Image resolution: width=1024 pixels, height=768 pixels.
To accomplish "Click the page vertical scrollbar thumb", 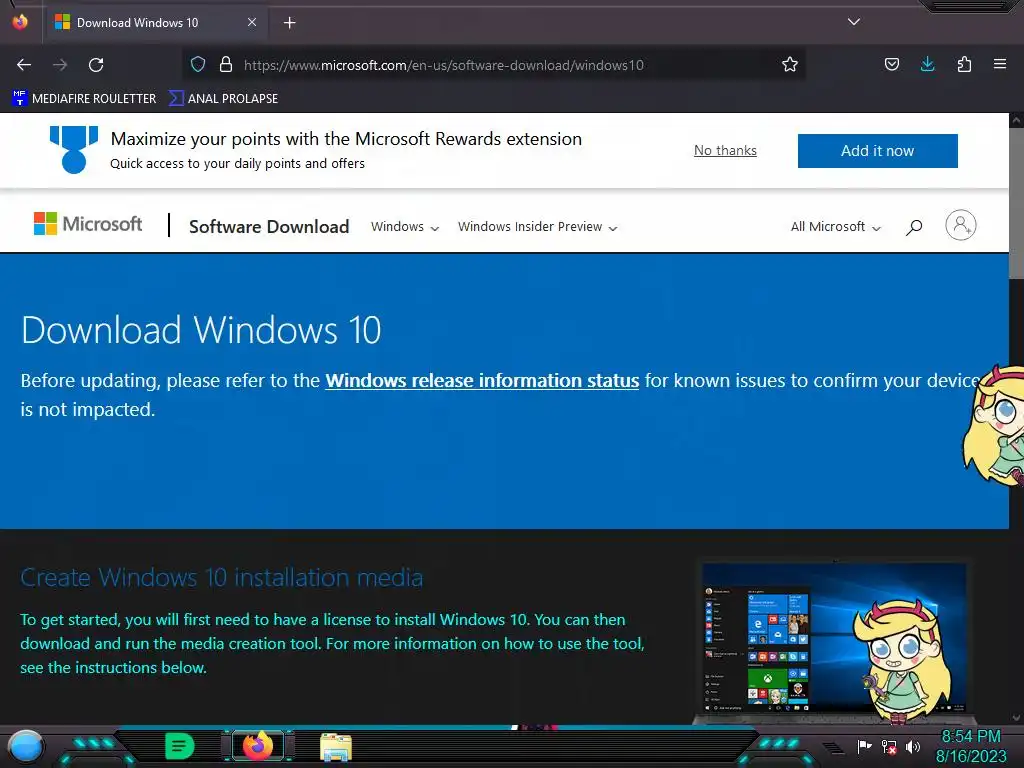I will coord(1016,202).
